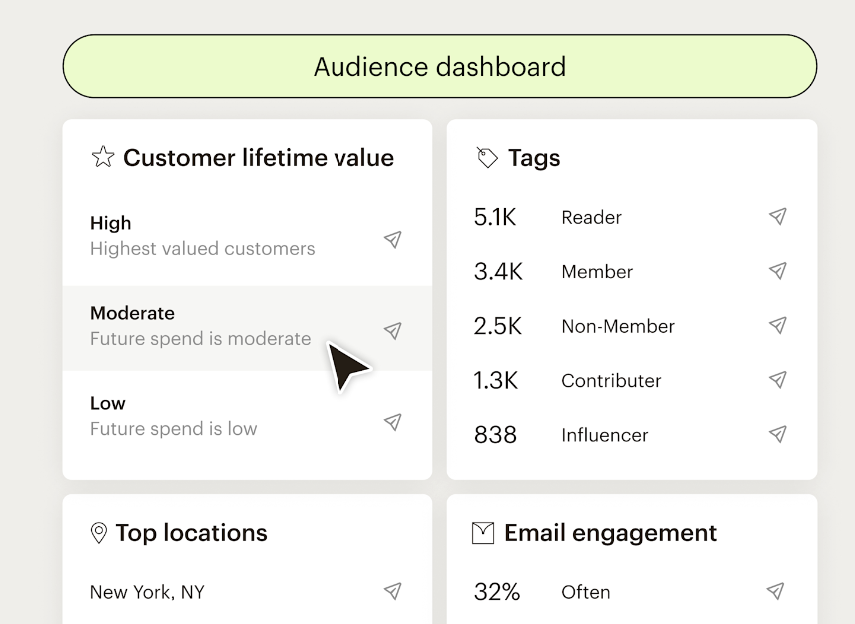Click the send icon next to Member tag
Screen dimensions: 855x624
tap(777, 270)
